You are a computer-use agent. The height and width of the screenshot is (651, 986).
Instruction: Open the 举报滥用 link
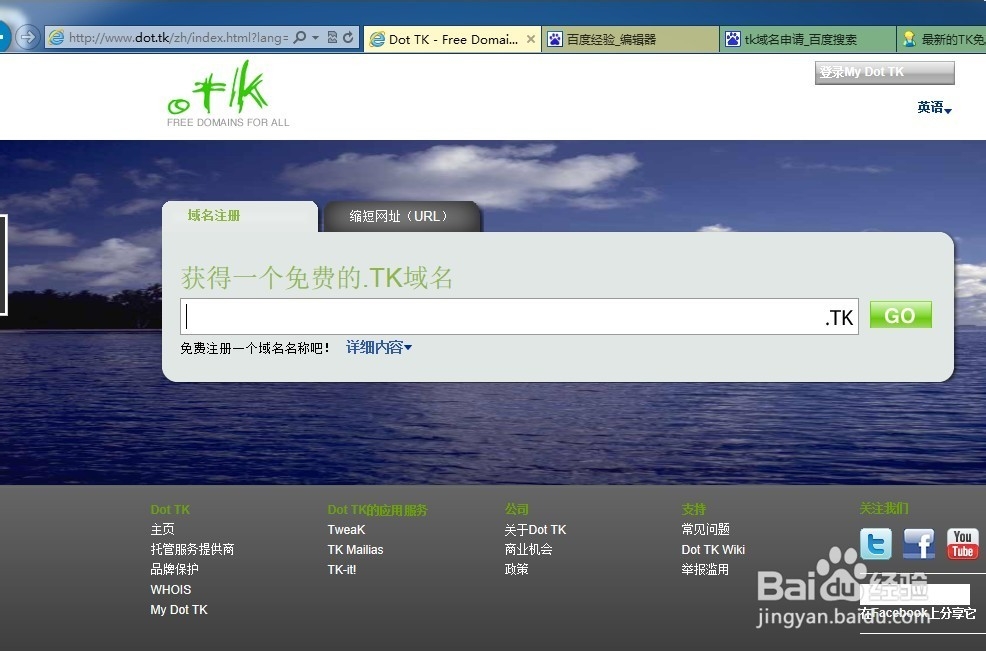click(705, 570)
